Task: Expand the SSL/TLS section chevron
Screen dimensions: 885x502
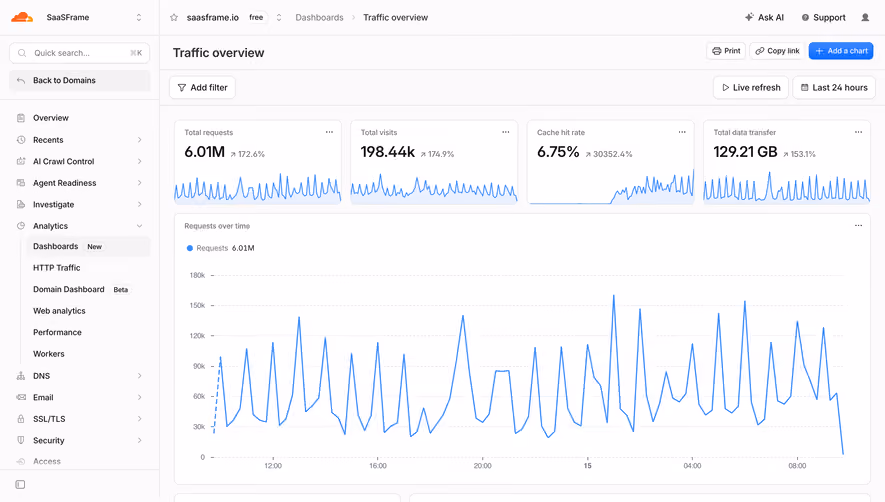Action: pyautogui.click(x=139, y=419)
